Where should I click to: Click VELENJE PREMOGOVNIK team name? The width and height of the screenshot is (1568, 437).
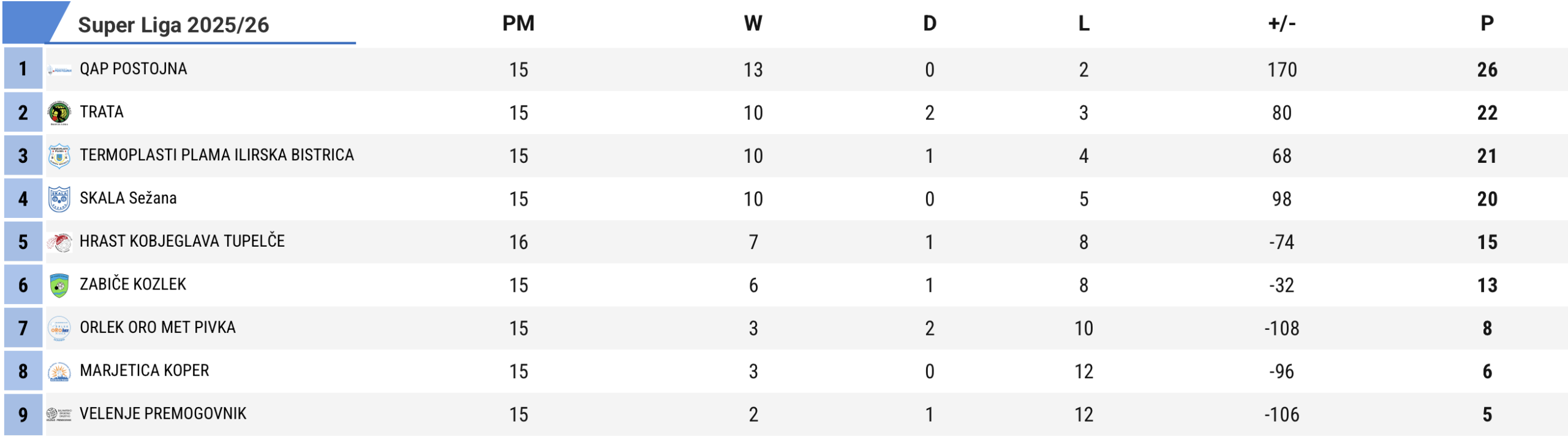click(163, 414)
